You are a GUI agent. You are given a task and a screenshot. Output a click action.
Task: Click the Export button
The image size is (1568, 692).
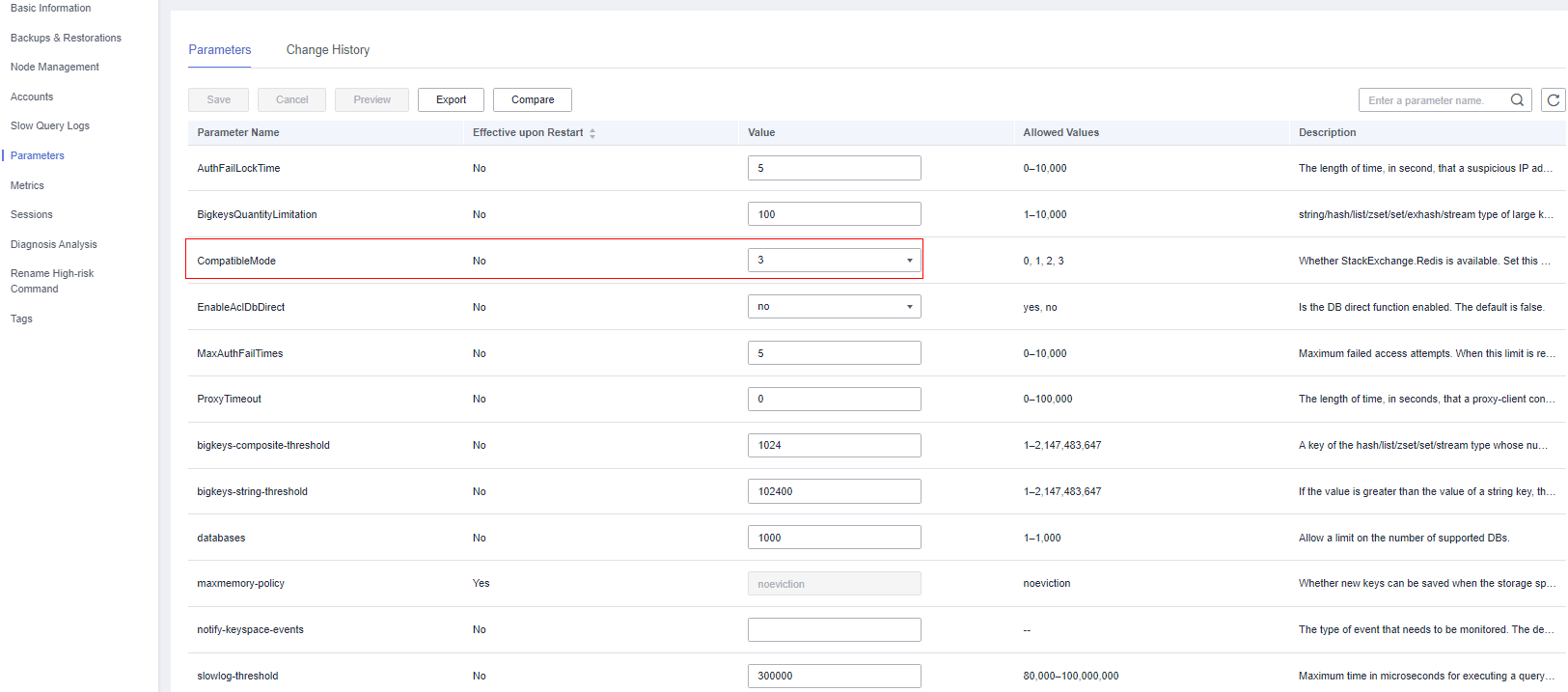(x=451, y=100)
